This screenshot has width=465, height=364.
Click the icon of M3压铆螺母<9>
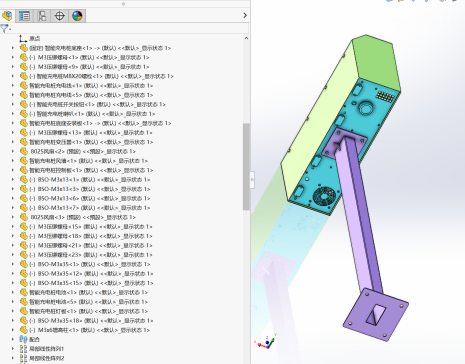click(23, 67)
